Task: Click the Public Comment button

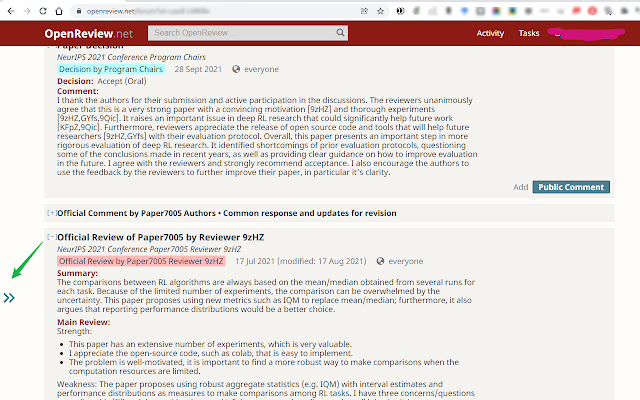Action: click(571, 187)
